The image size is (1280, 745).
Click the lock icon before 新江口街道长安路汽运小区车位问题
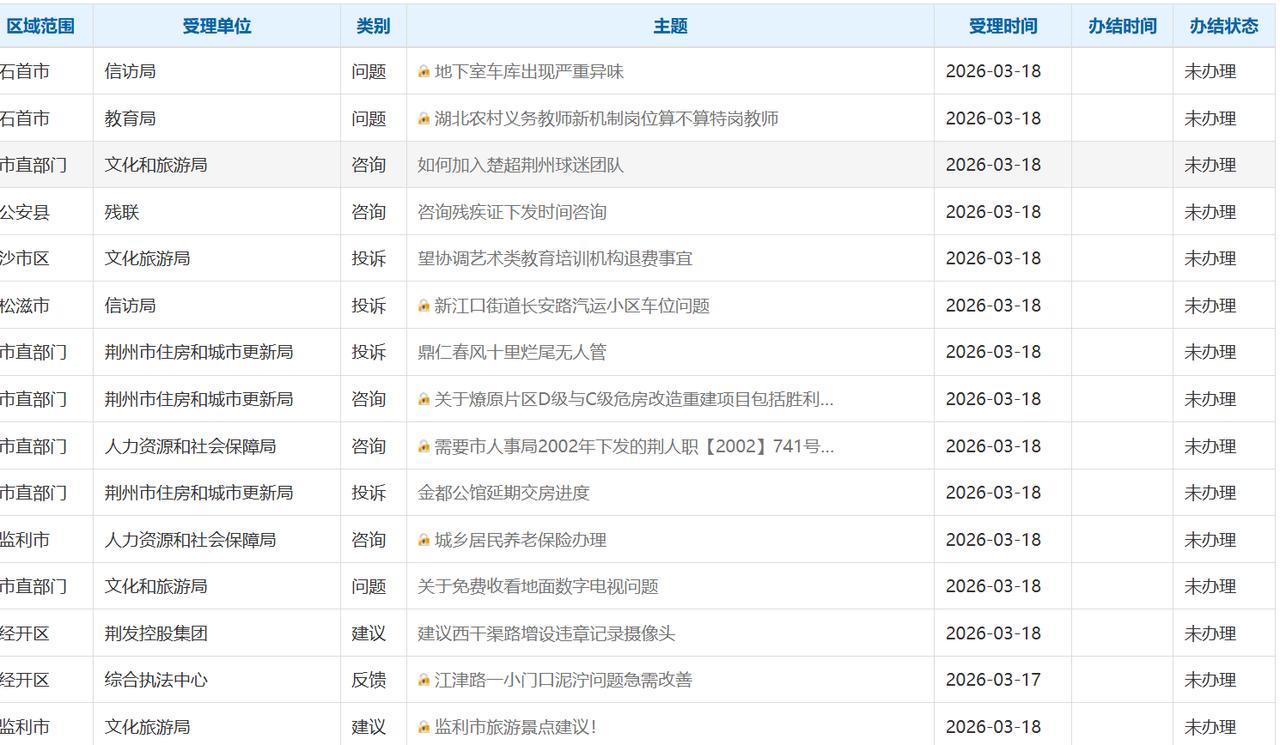point(423,305)
